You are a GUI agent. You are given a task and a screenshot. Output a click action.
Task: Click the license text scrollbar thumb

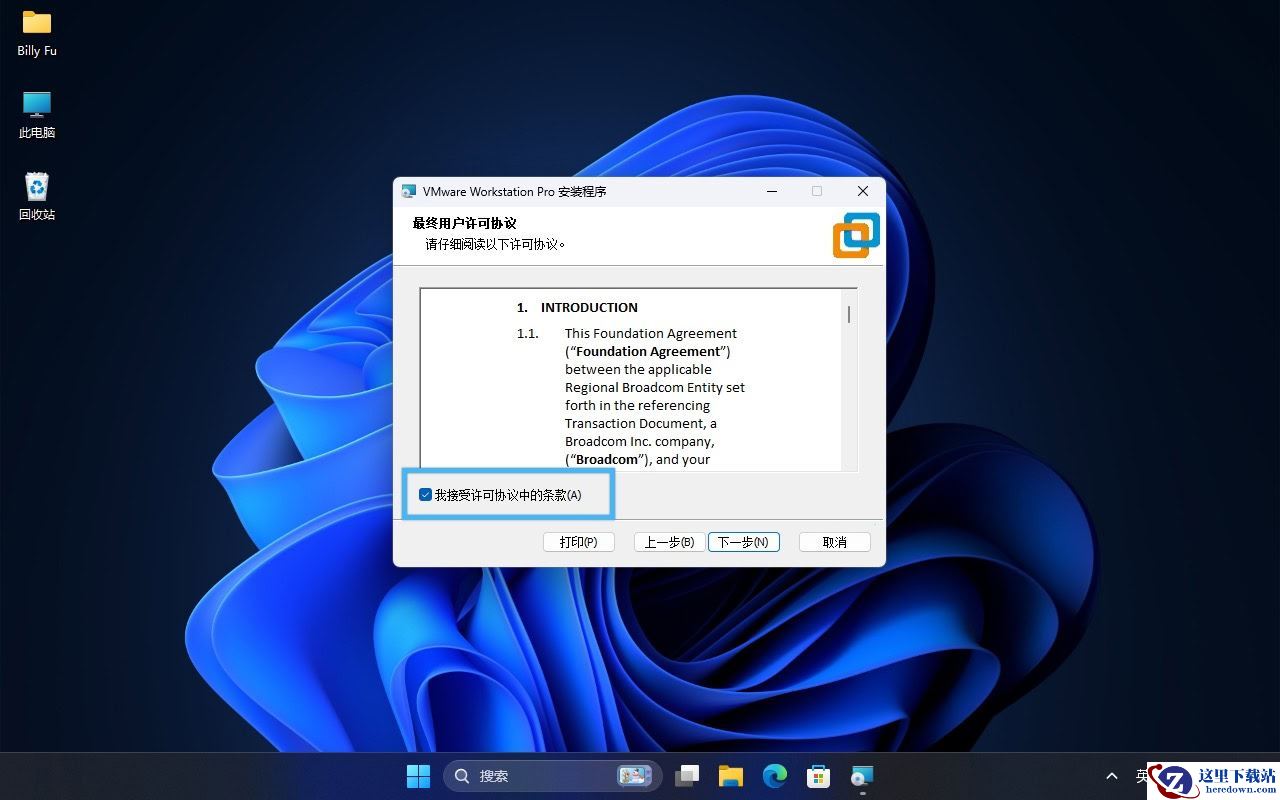click(x=849, y=314)
